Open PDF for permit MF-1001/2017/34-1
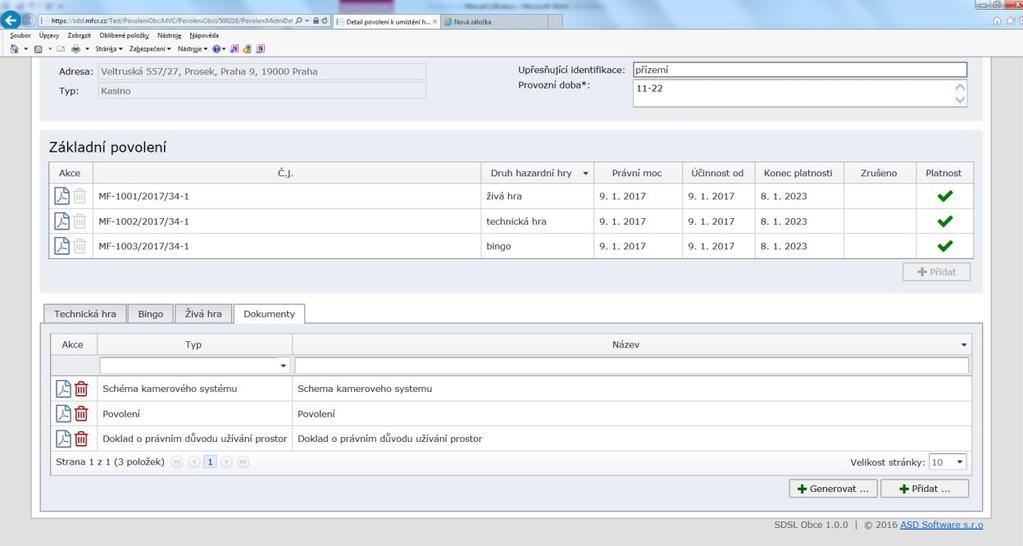This screenshot has width=1023, height=546. click(61, 196)
